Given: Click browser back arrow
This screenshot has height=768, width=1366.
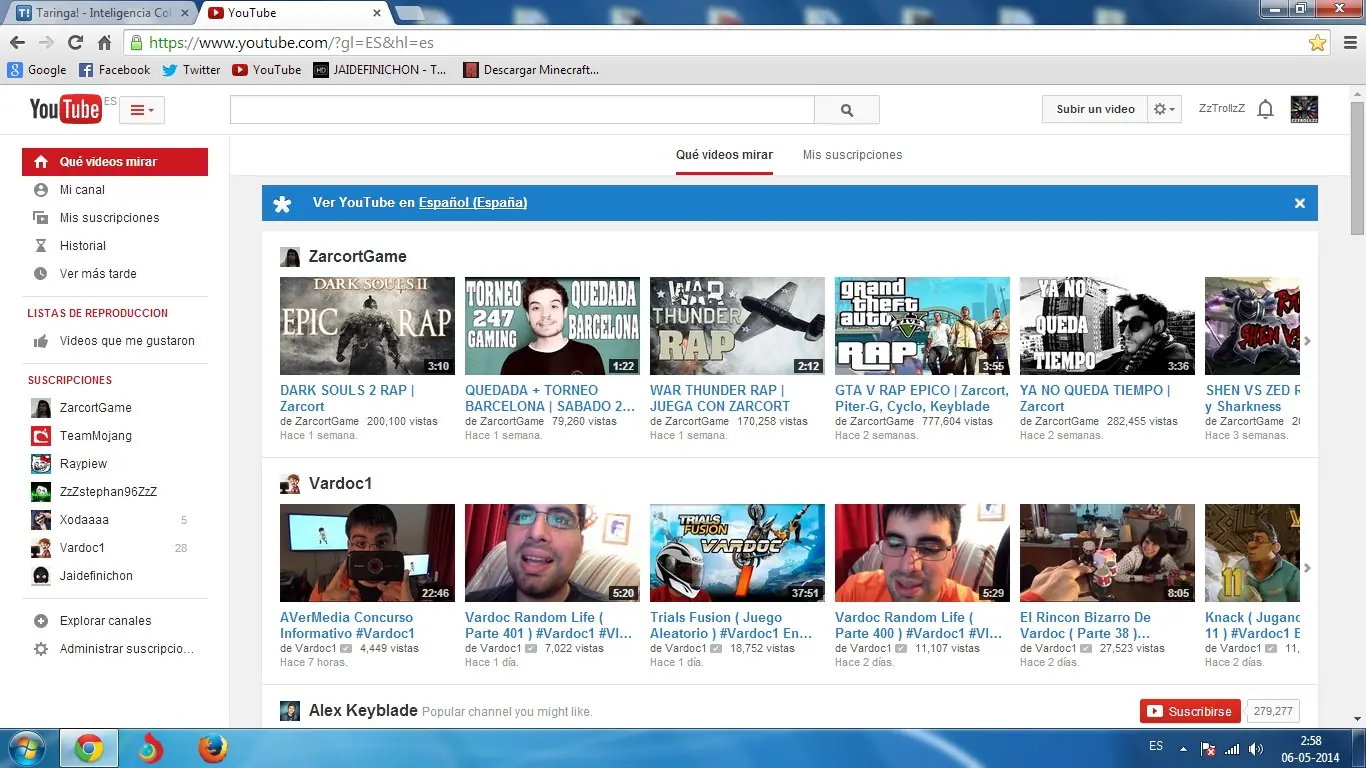Looking at the screenshot, I should click(18, 43).
